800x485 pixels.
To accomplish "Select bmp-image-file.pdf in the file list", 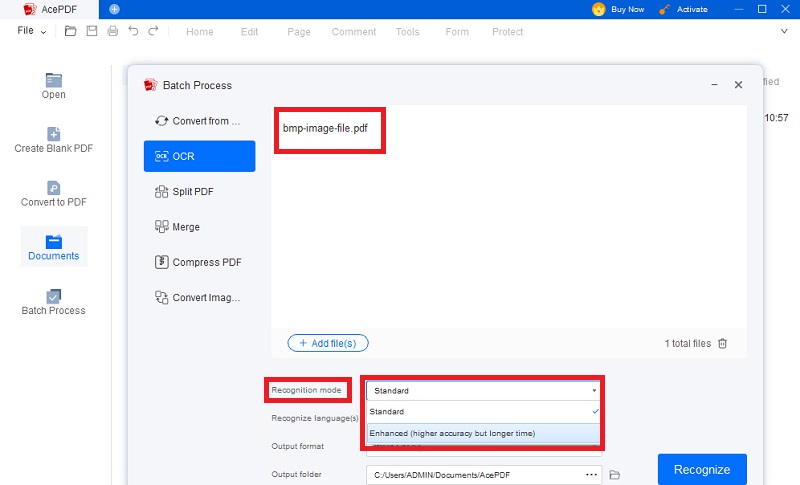I will (x=325, y=128).
